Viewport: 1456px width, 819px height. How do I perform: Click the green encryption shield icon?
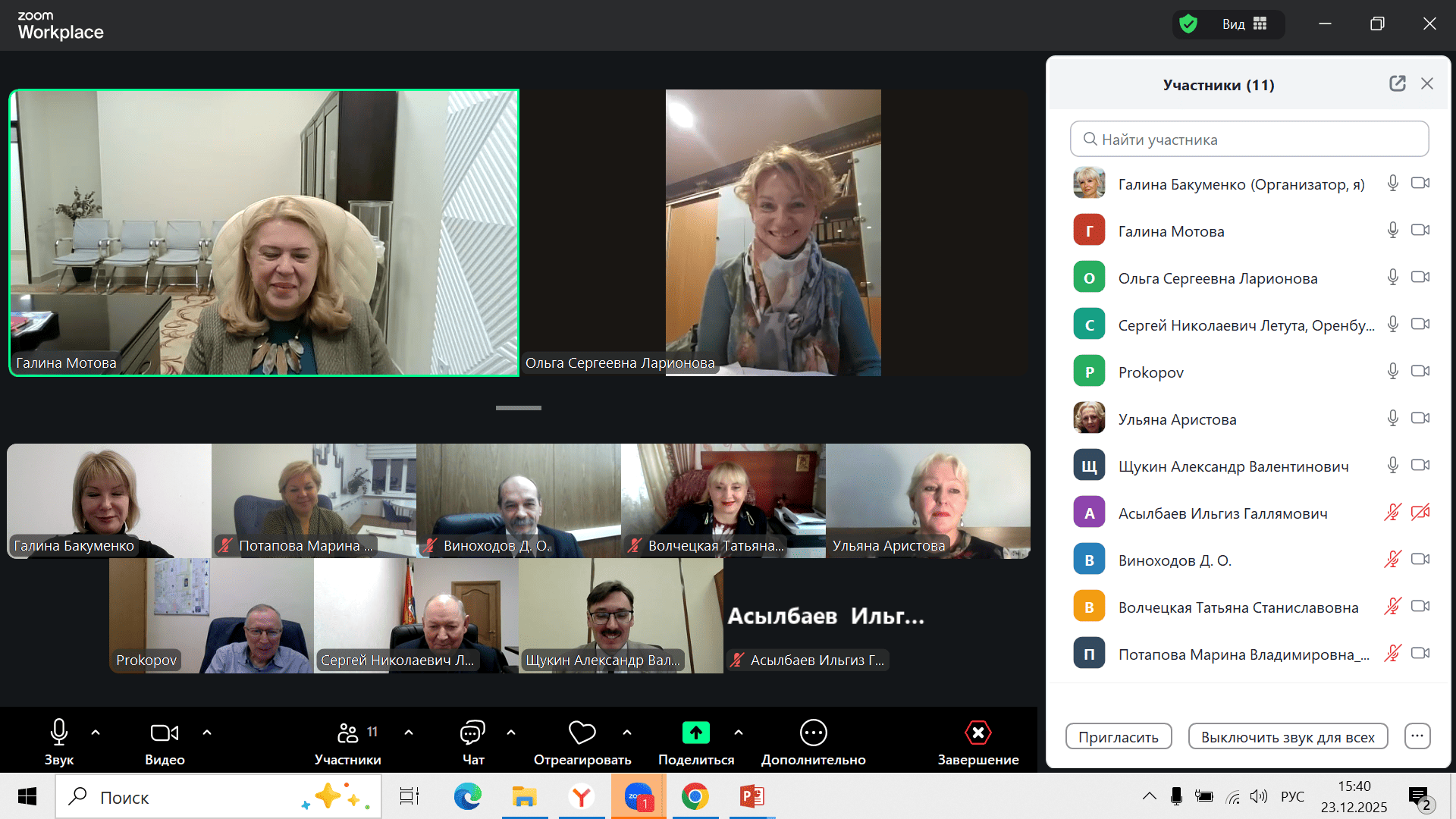click(x=1188, y=24)
